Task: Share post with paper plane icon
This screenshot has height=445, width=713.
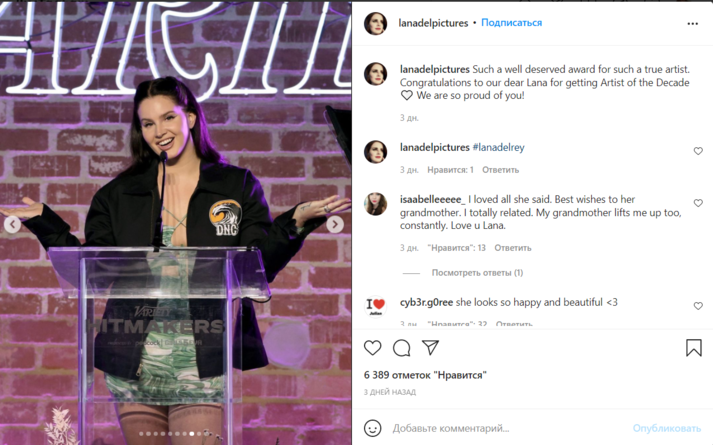Action: click(x=430, y=348)
